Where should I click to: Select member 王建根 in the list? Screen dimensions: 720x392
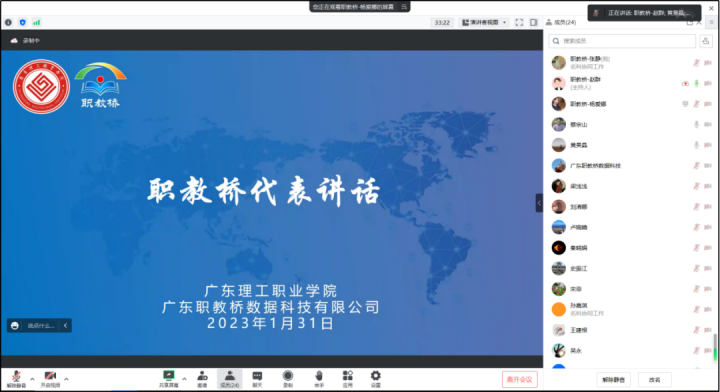(631, 330)
